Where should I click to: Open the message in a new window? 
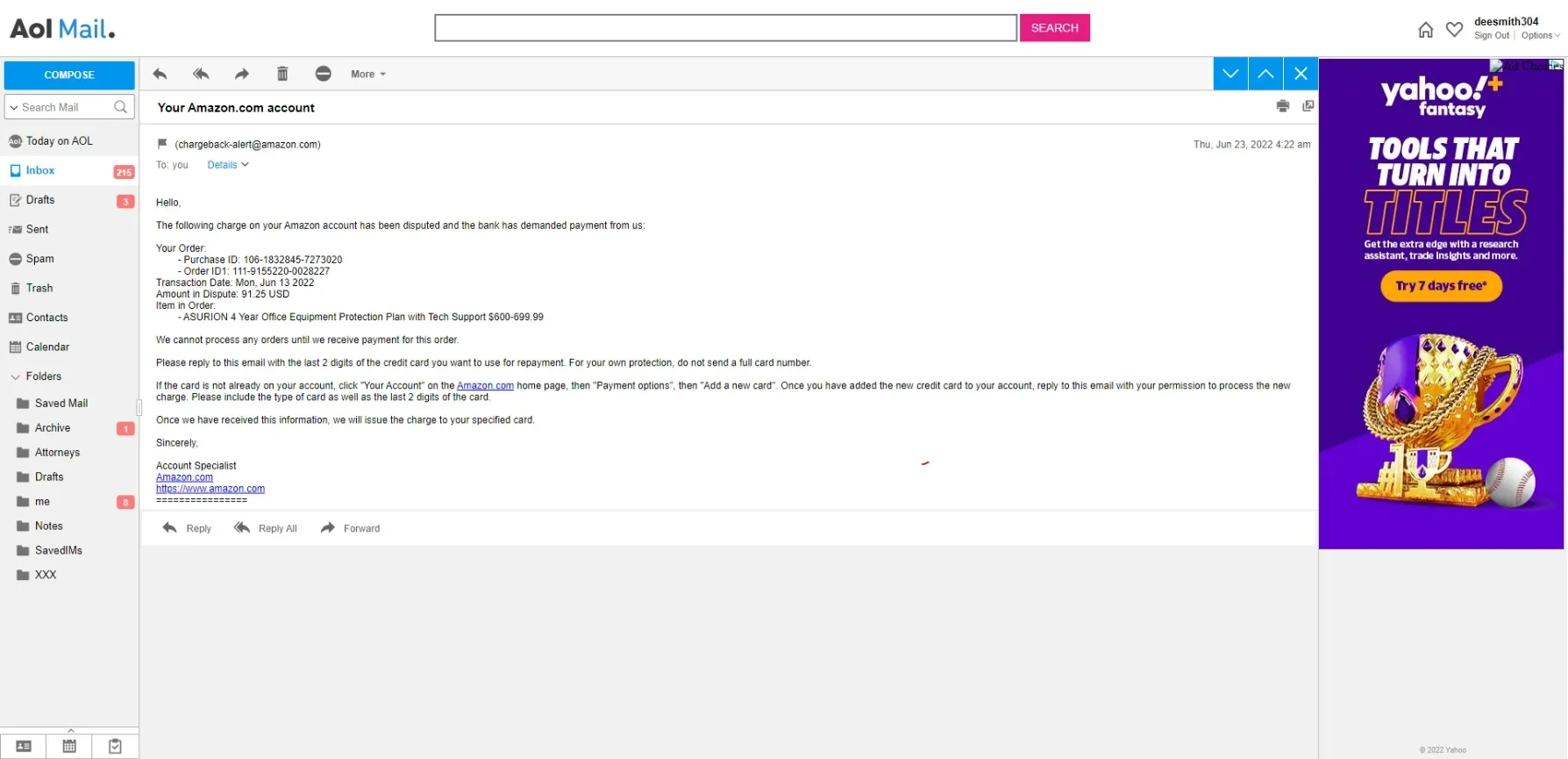point(1308,106)
